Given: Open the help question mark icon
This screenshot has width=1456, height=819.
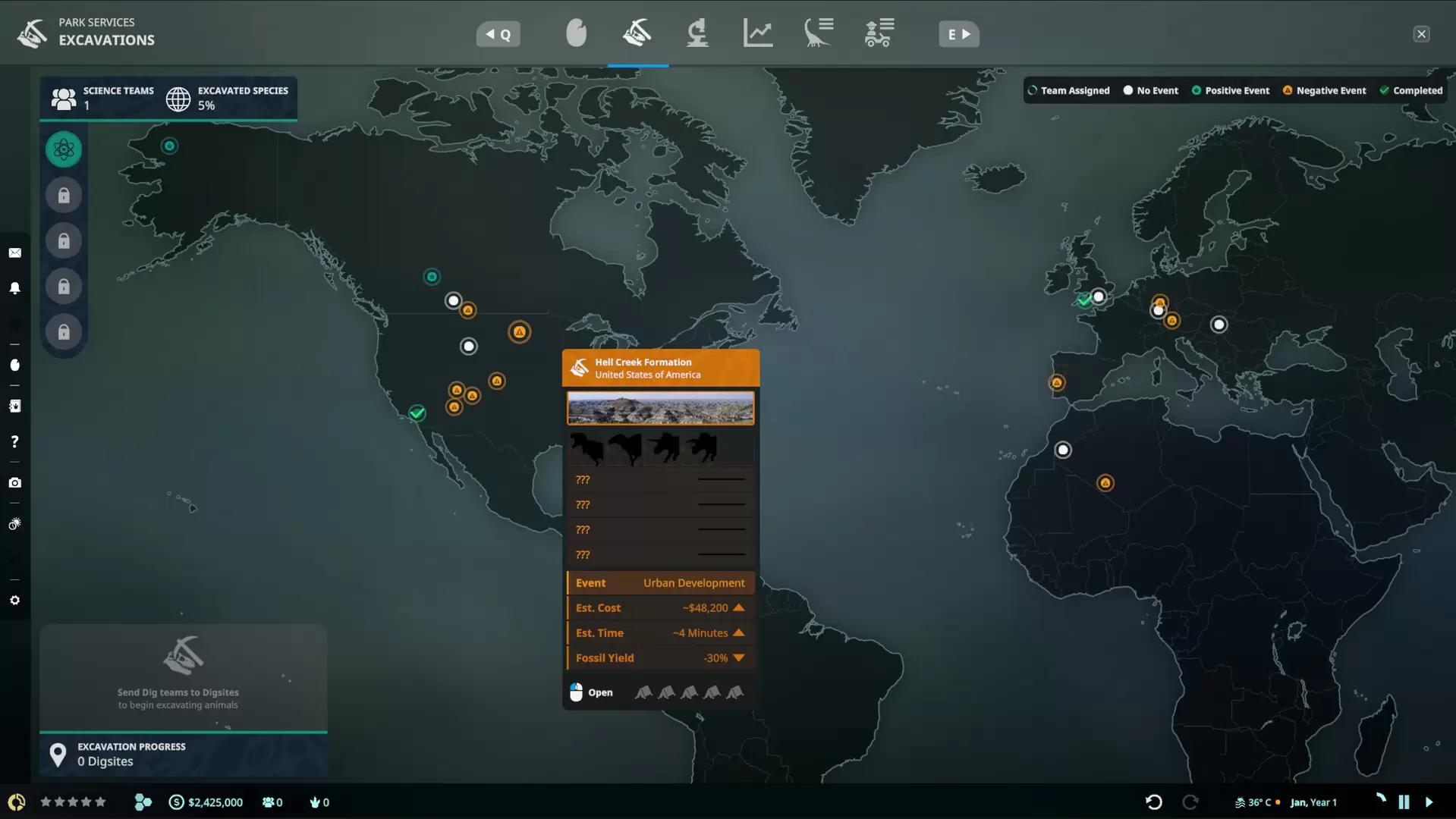Looking at the screenshot, I should click(x=14, y=441).
